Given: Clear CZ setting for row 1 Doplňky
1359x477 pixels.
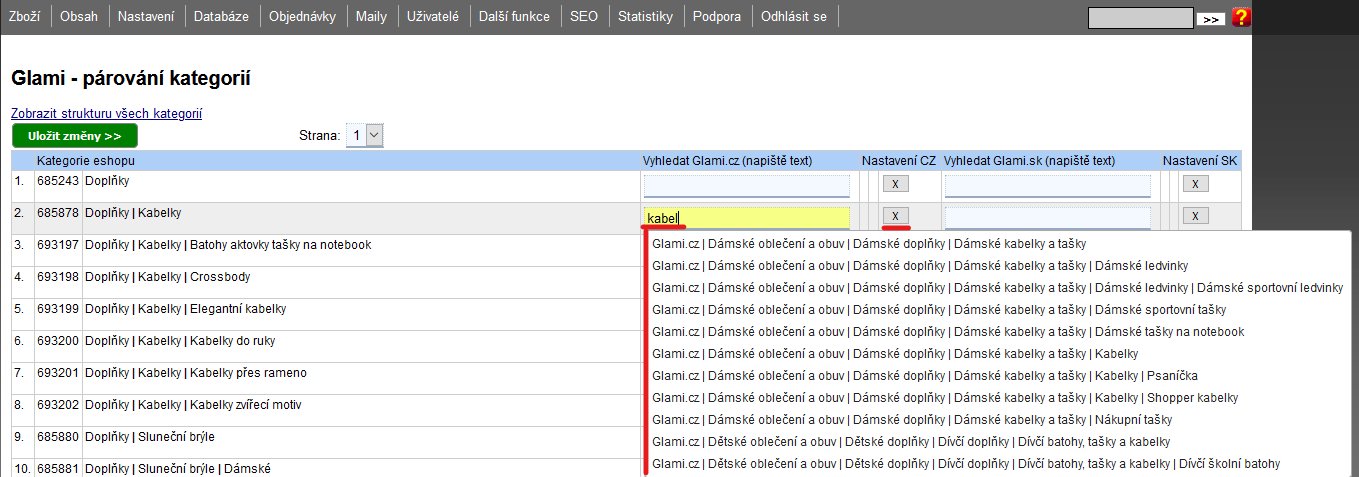Looking at the screenshot, I should click(x=895, y=184).
